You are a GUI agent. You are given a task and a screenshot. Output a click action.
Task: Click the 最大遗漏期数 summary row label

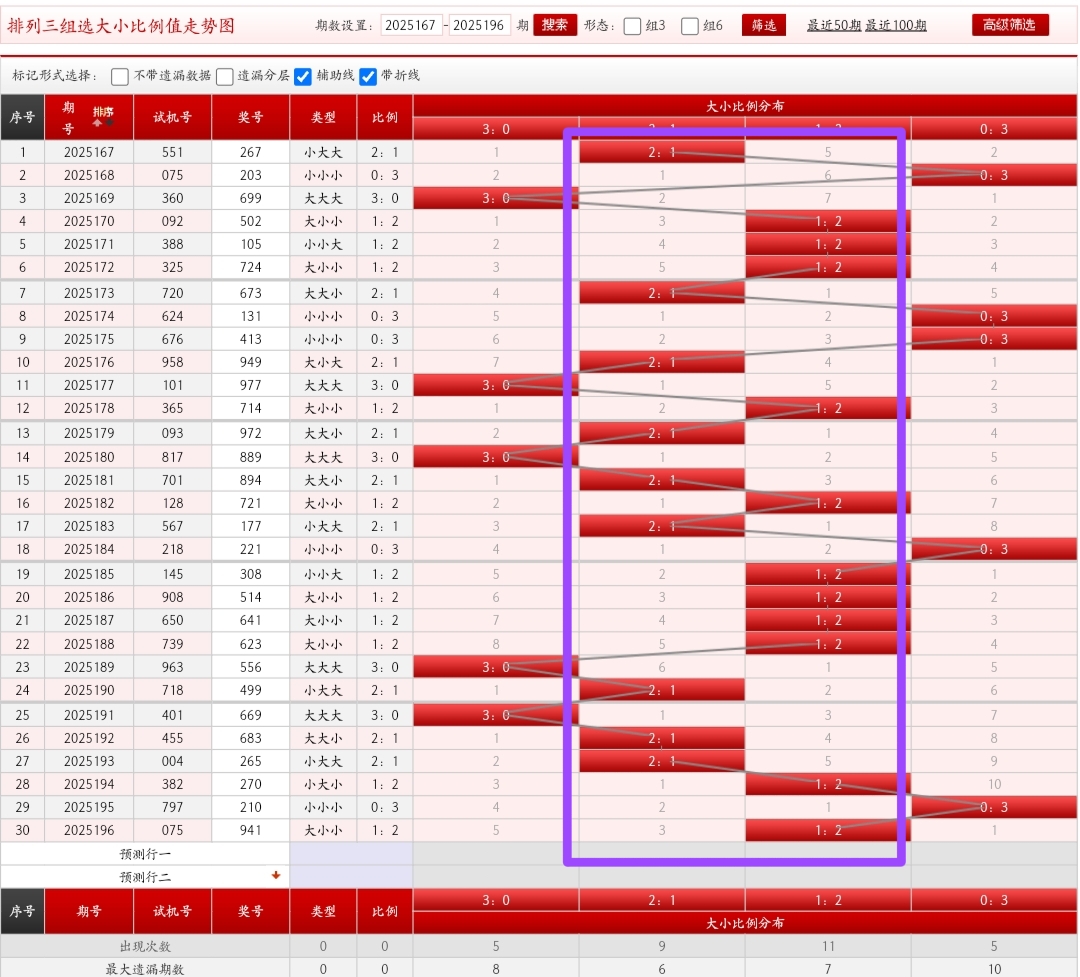(x=145, y=969)
